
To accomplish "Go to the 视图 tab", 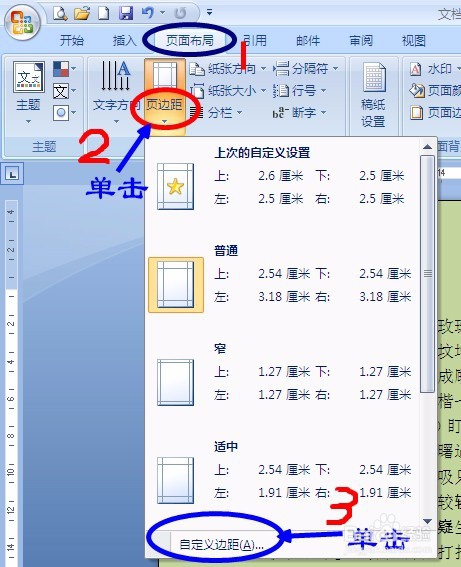I will coord(414,40).
